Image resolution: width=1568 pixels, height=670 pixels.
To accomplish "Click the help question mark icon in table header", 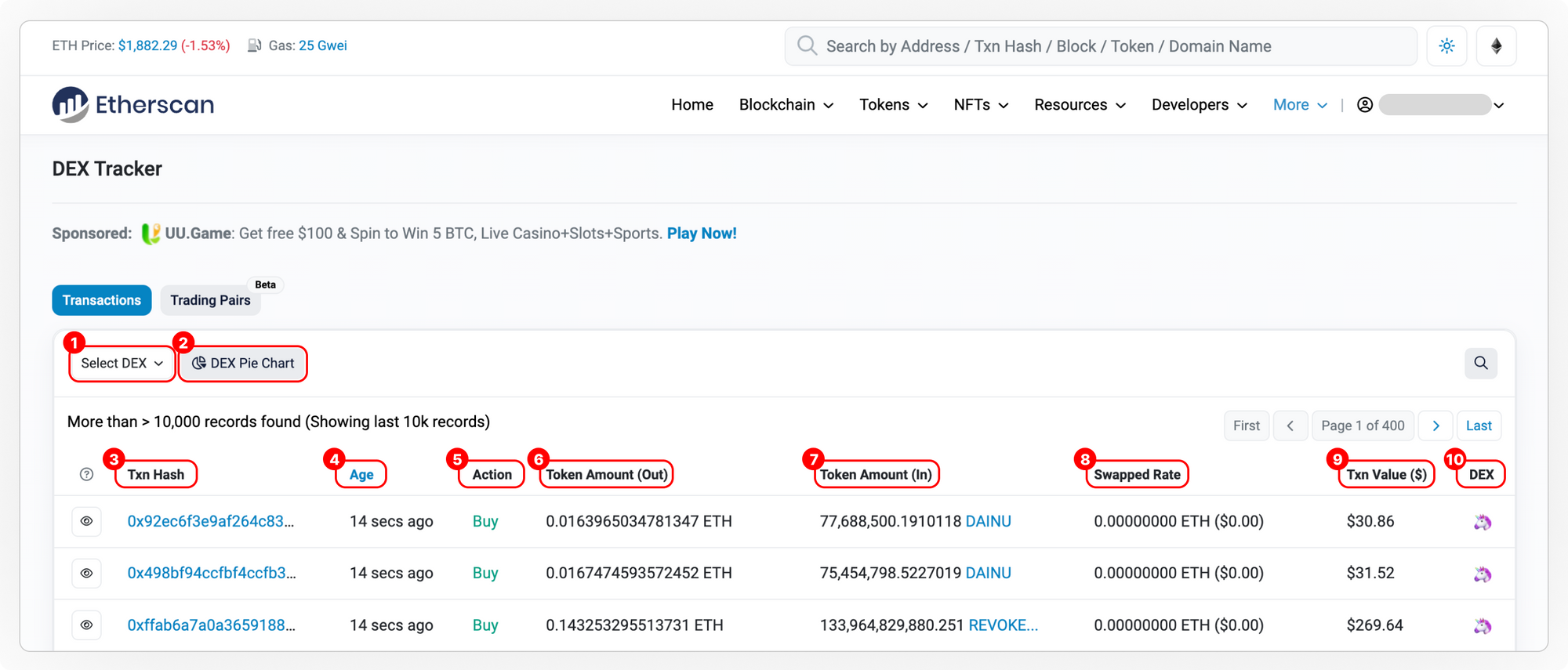I will tap(87, 474).
